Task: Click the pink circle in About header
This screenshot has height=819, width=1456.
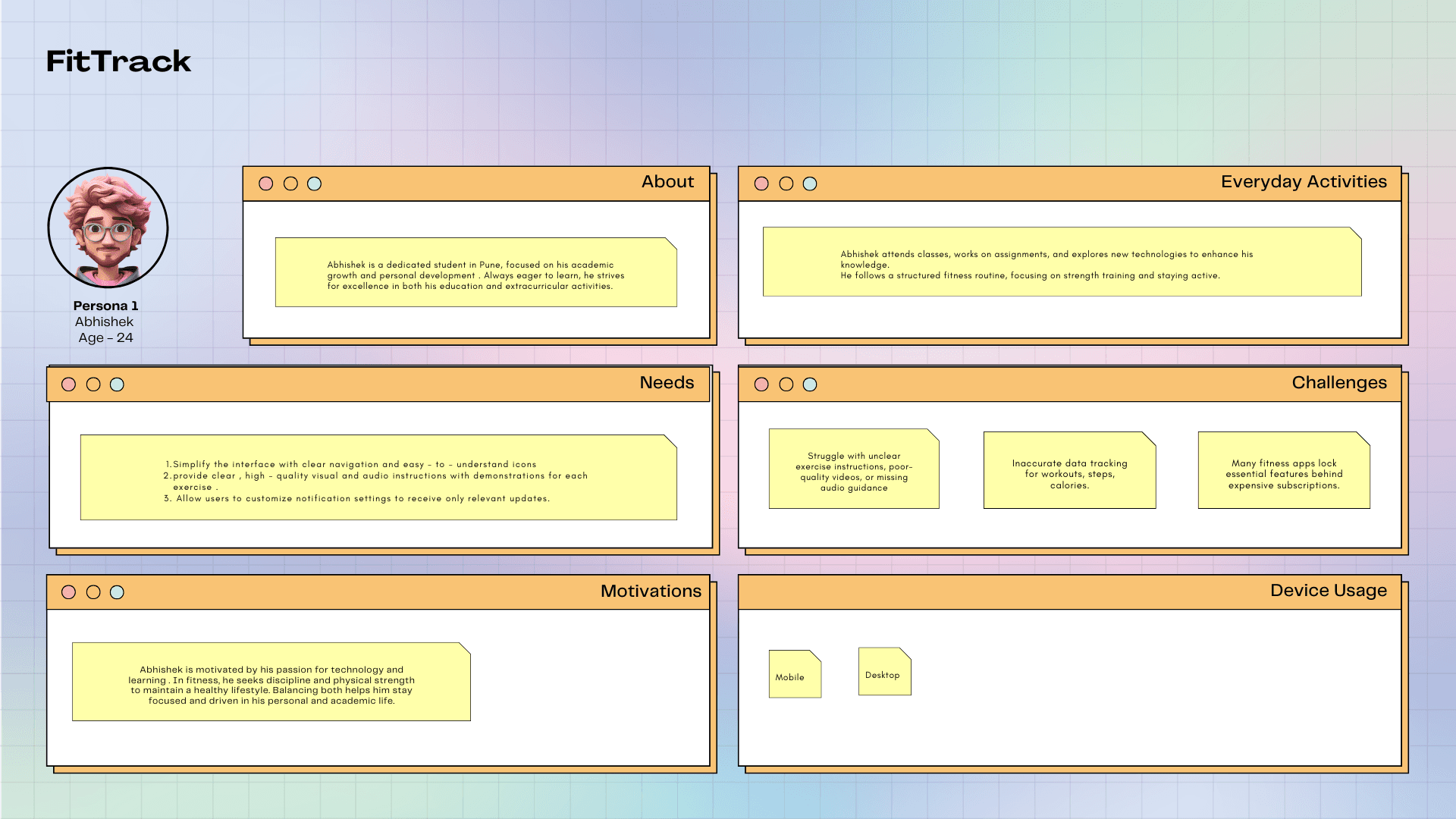Action: pos(266,184)
